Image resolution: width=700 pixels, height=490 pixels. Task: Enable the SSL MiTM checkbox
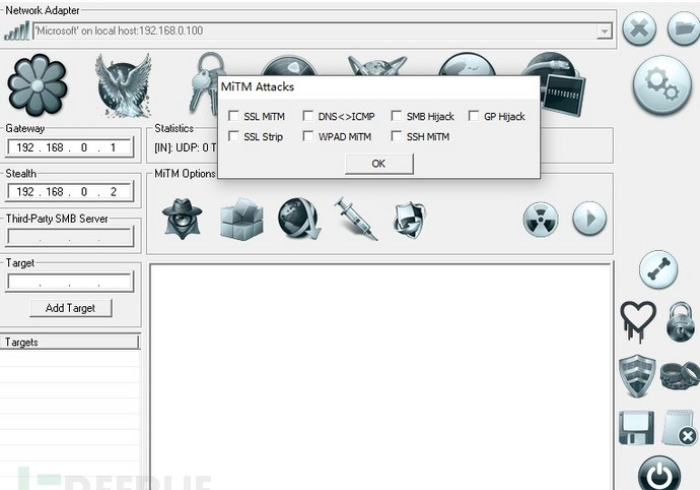coord(234,117)
